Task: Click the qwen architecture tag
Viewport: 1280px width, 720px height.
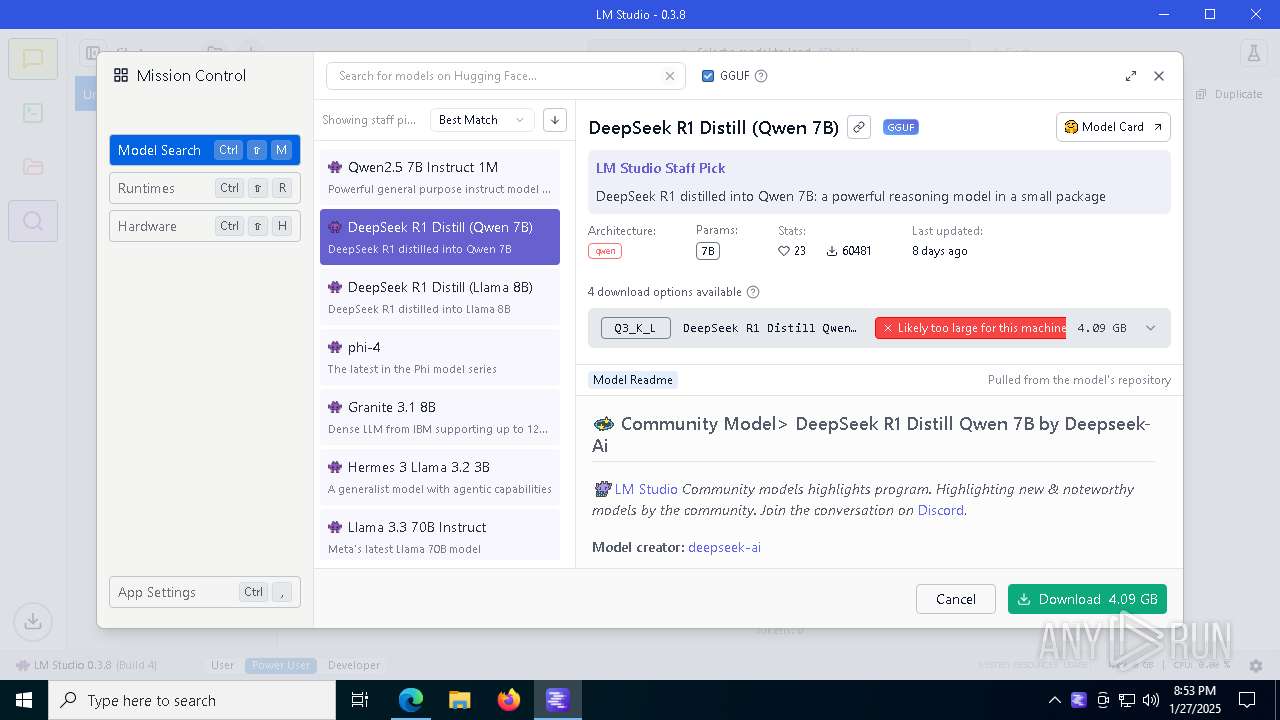Action: (605, 251)
